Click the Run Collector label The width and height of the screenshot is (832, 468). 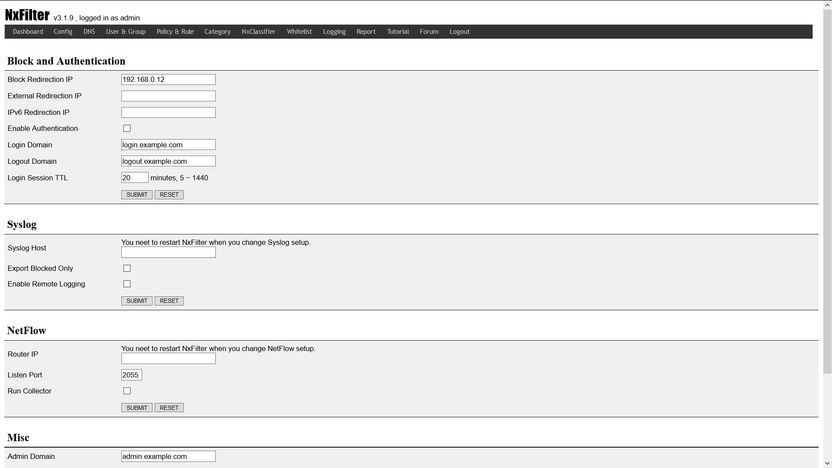[29, 391]
